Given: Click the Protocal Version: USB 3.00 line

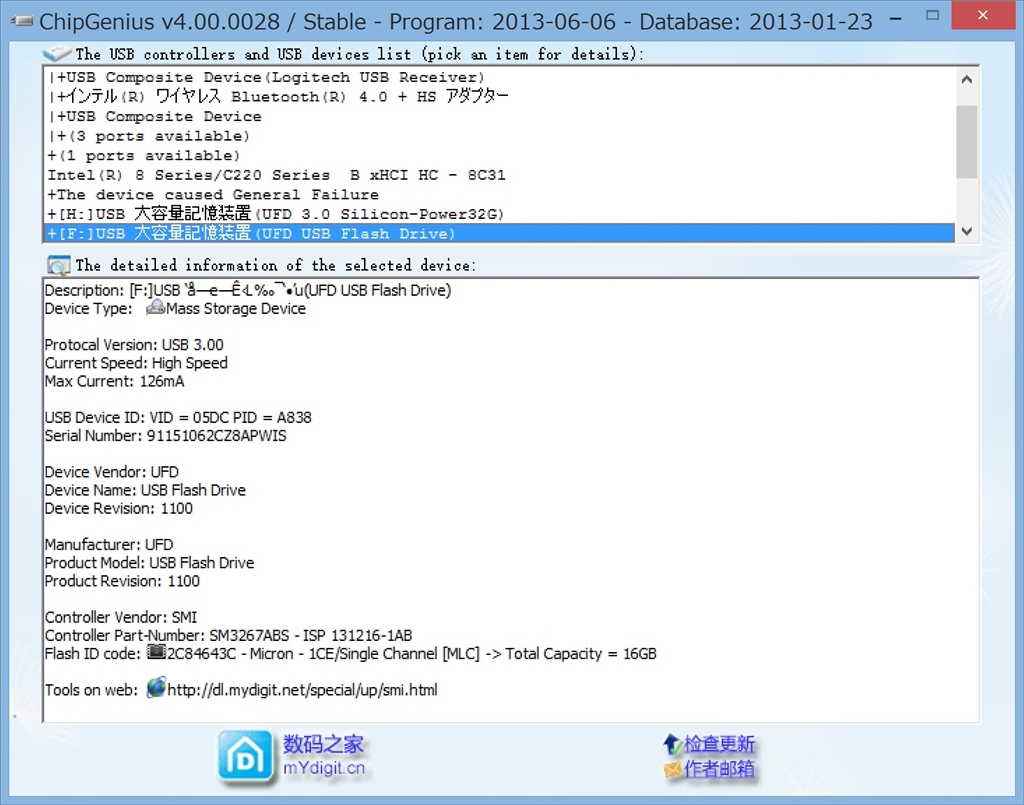Looking at the screenshot, I should pos(134,345).
